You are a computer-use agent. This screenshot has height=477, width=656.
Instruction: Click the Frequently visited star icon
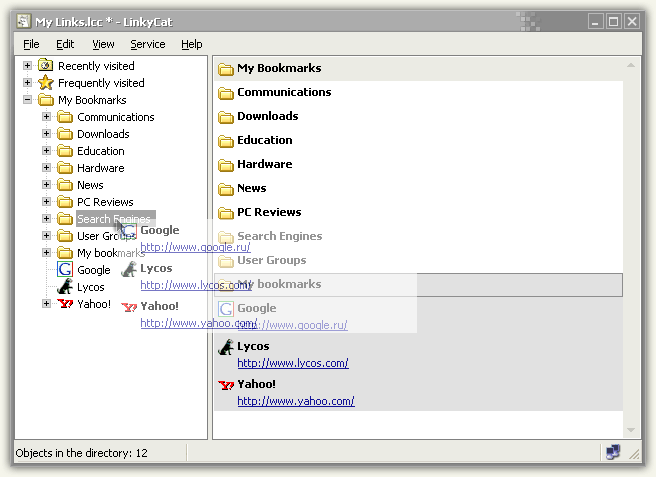(x=46, y=82)
